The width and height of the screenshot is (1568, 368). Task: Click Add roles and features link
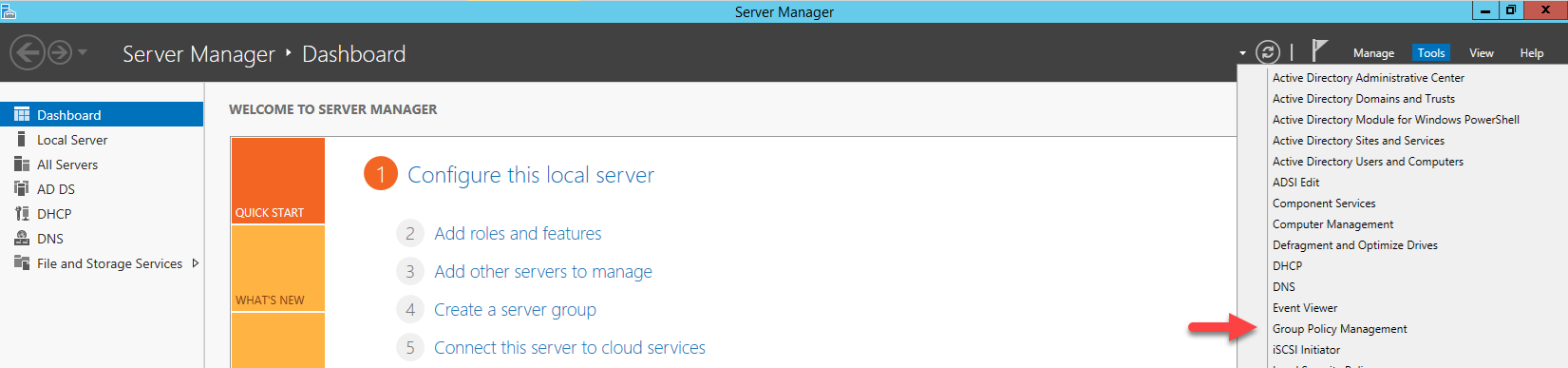point(518,233)
